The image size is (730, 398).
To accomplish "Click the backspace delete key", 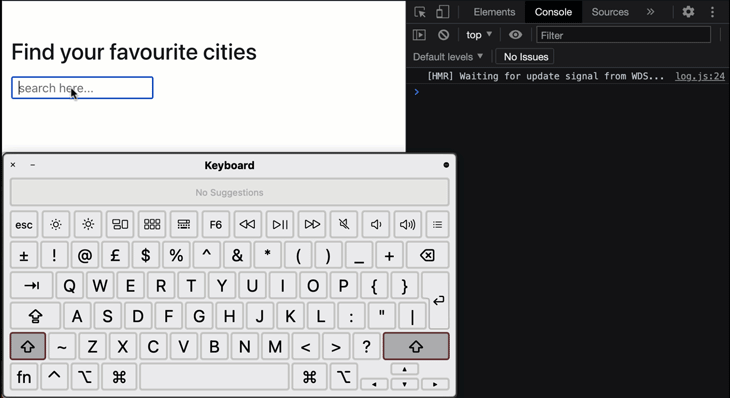I will click(x=427, y=255).
